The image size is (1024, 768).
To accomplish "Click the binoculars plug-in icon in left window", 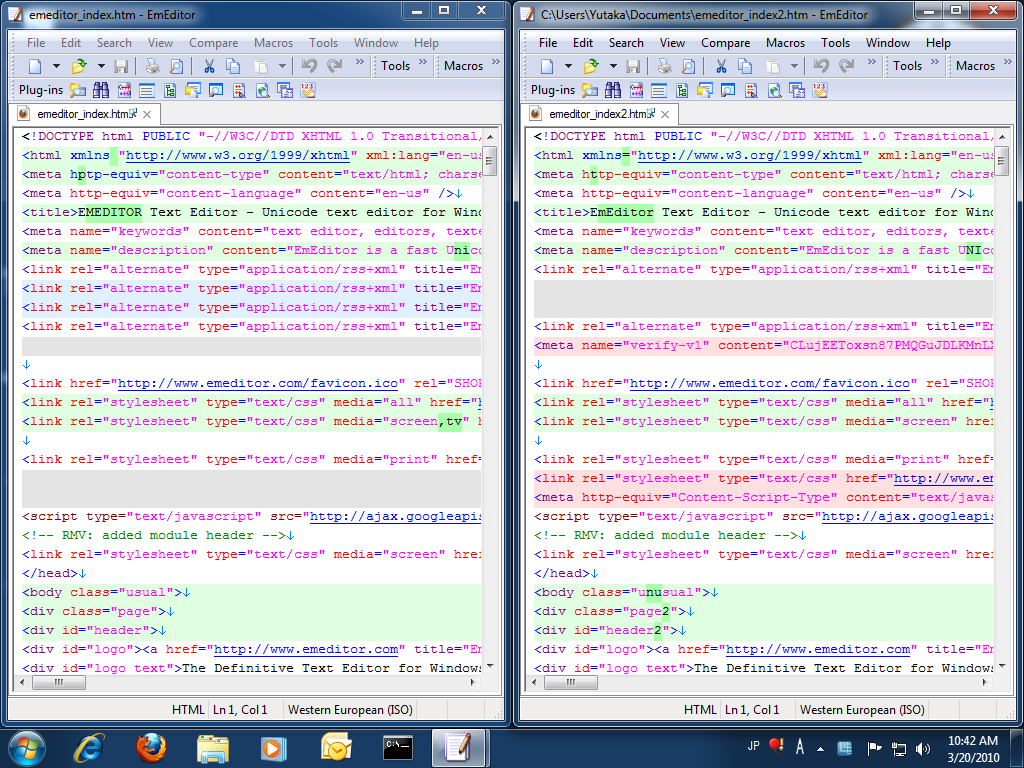I will click(x=100, y=90).
